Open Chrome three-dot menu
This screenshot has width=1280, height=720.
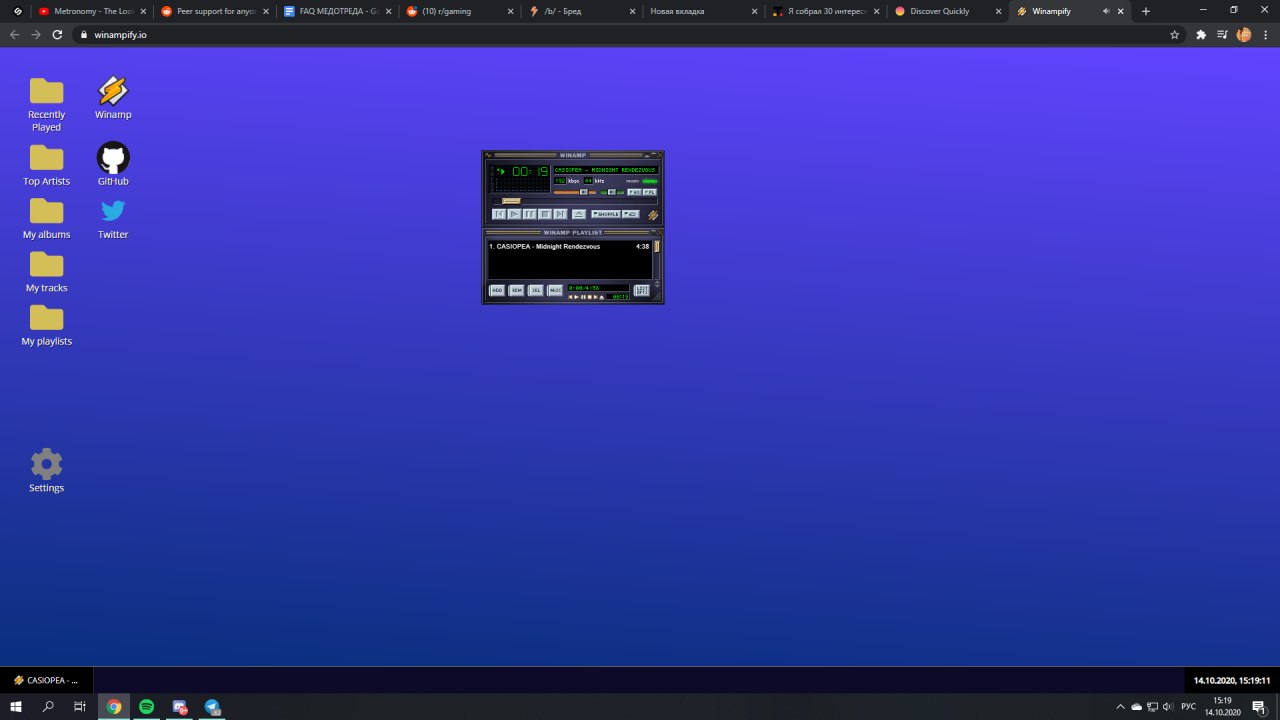tap(1265, 34)
